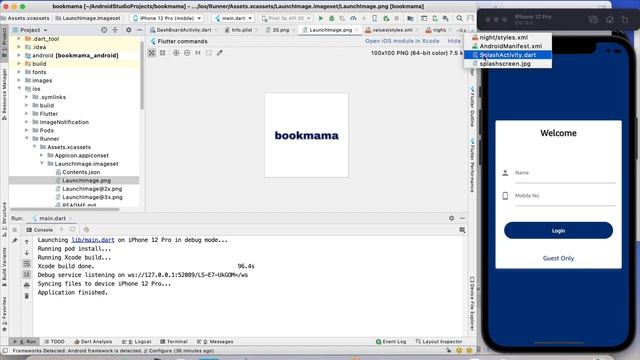Collapse the ios folder
This screenshot has height=360, width=640.
[19, 89]
